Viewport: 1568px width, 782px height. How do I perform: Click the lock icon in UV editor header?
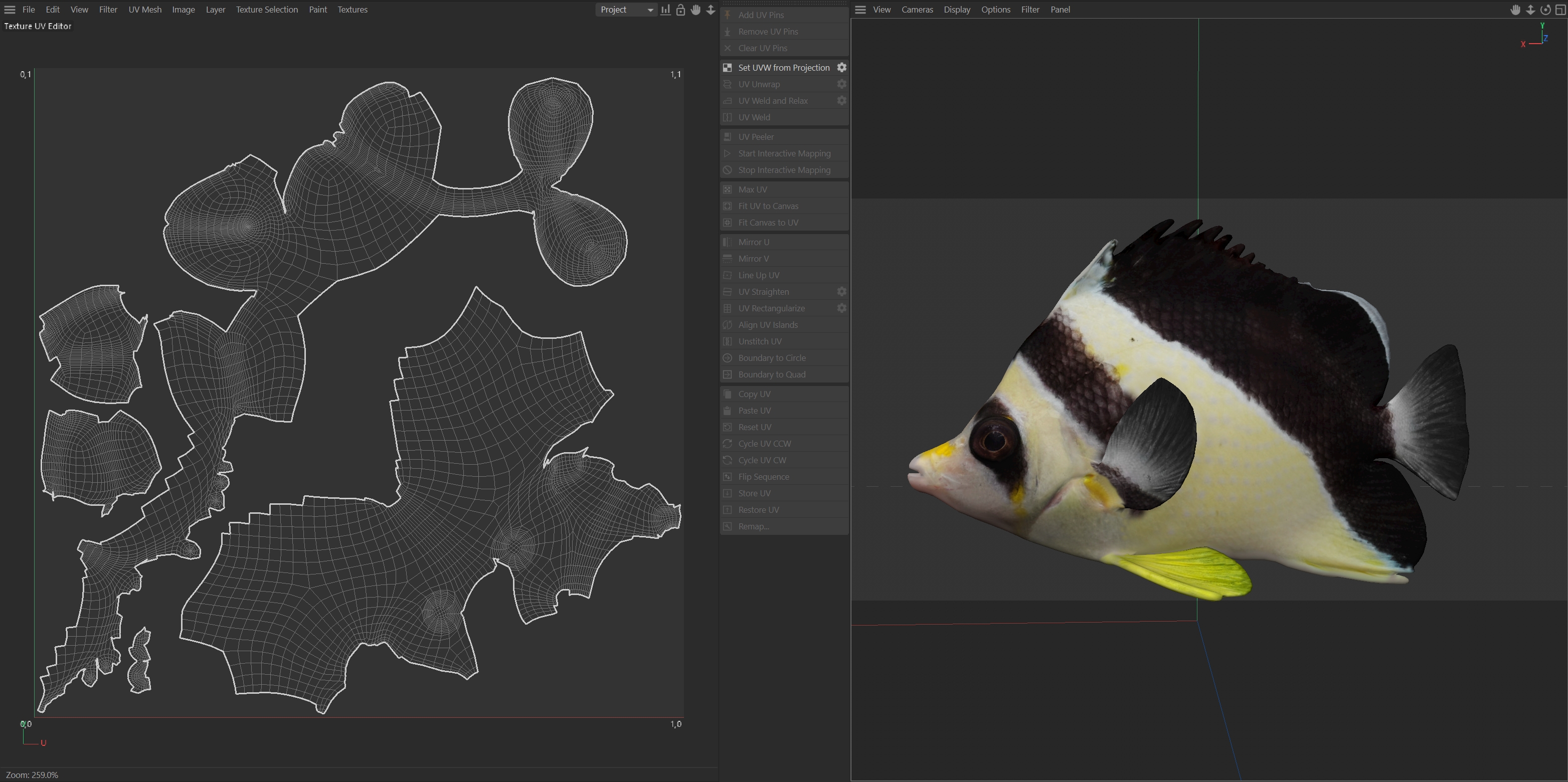680,10
